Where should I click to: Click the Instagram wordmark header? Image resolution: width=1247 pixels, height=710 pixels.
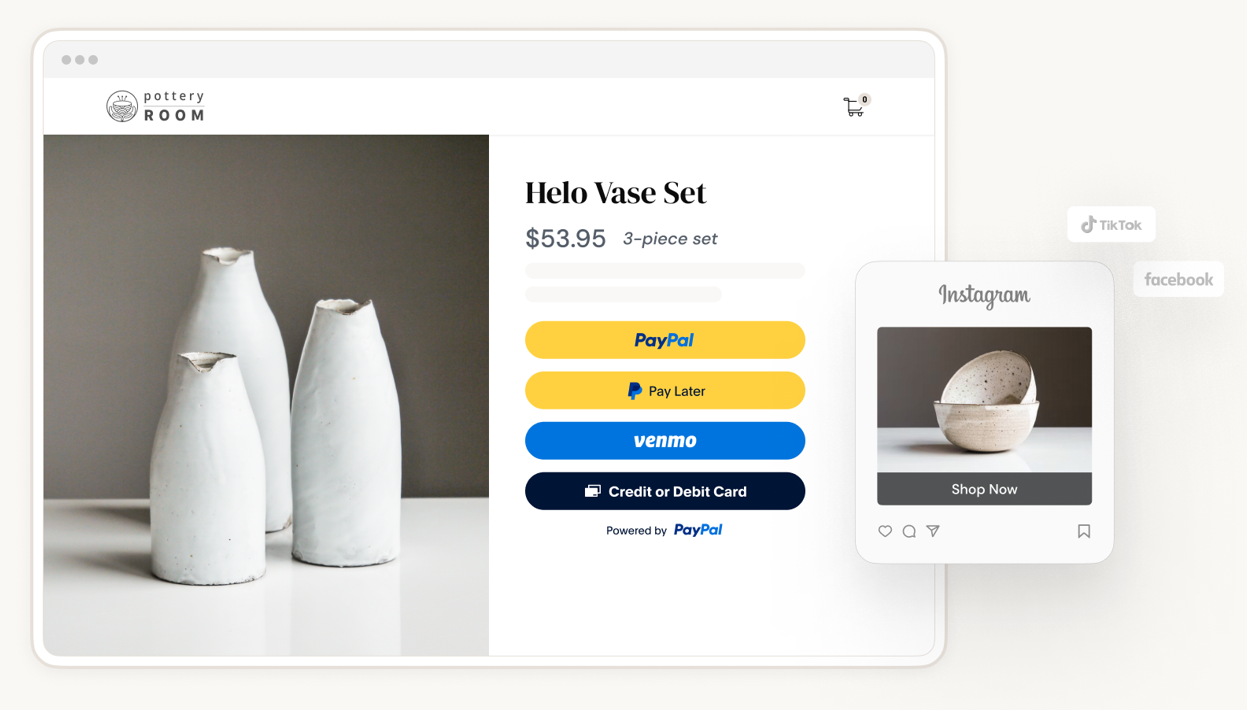click(x=984, y=295)
